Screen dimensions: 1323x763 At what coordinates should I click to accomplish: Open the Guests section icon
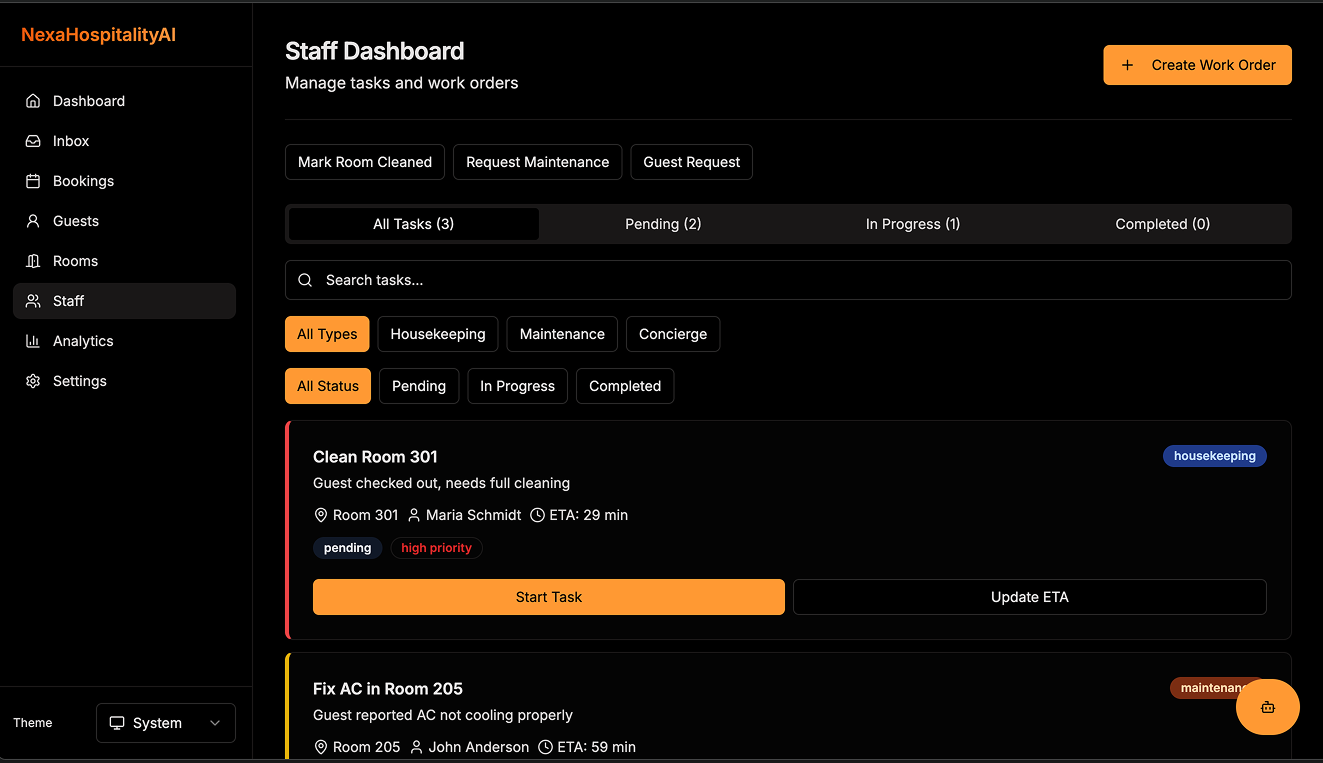click(x=33, y=220)
